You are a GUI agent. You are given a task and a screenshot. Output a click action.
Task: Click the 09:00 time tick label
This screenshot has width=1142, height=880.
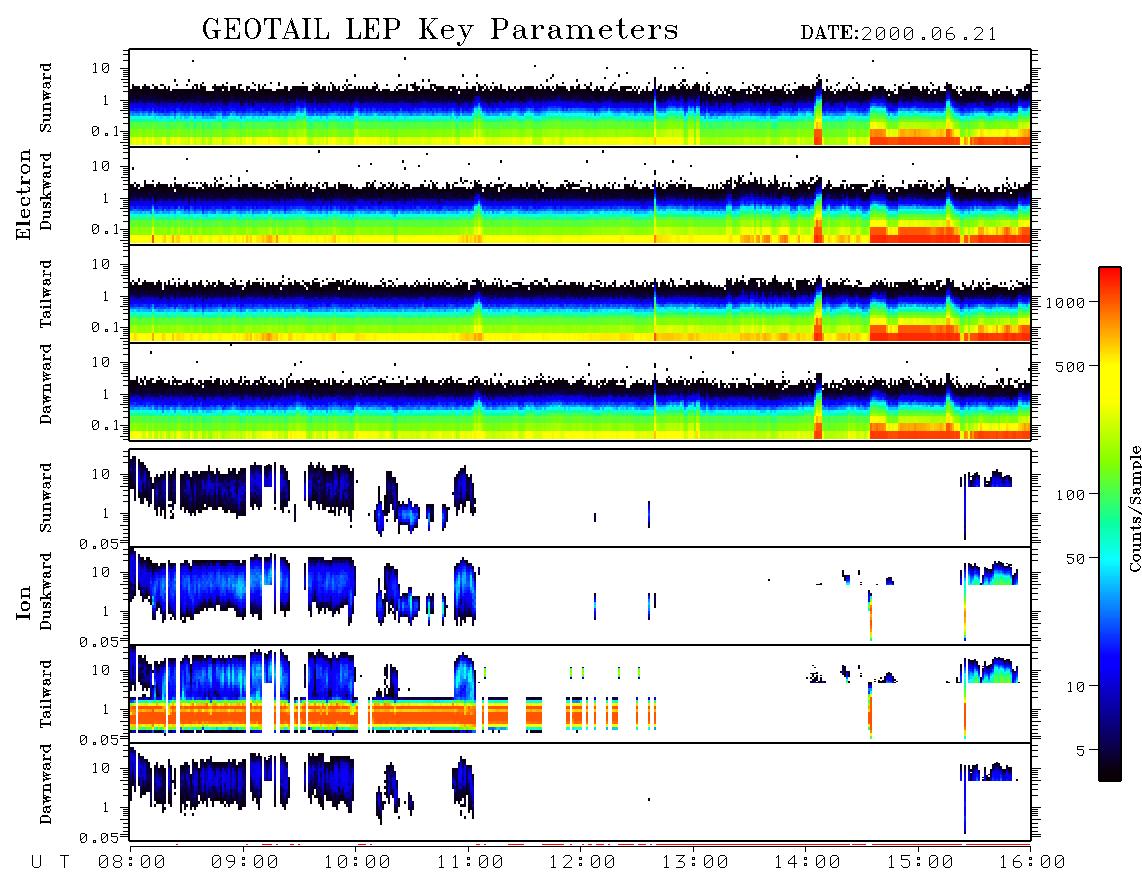[244, 862]
